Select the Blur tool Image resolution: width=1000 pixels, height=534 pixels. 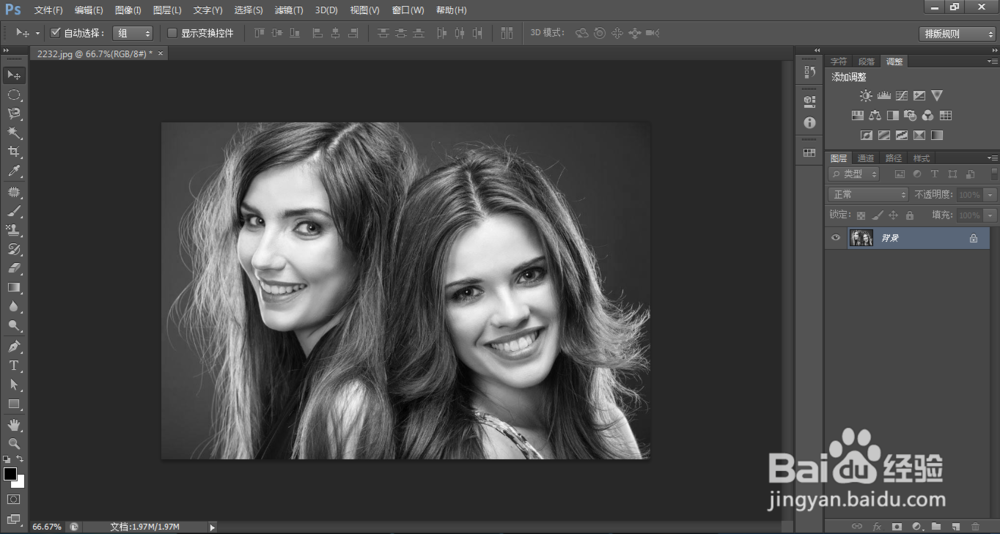click(14, 307)
